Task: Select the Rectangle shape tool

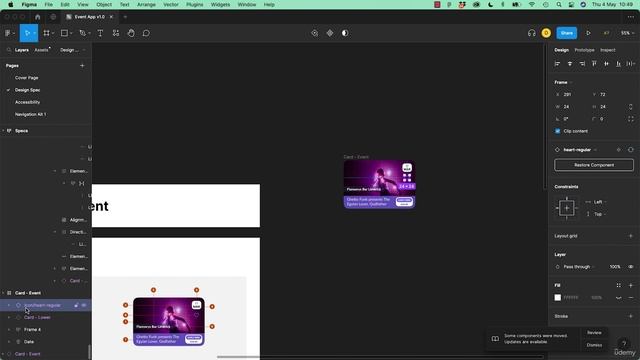Action: click(64, 33)
